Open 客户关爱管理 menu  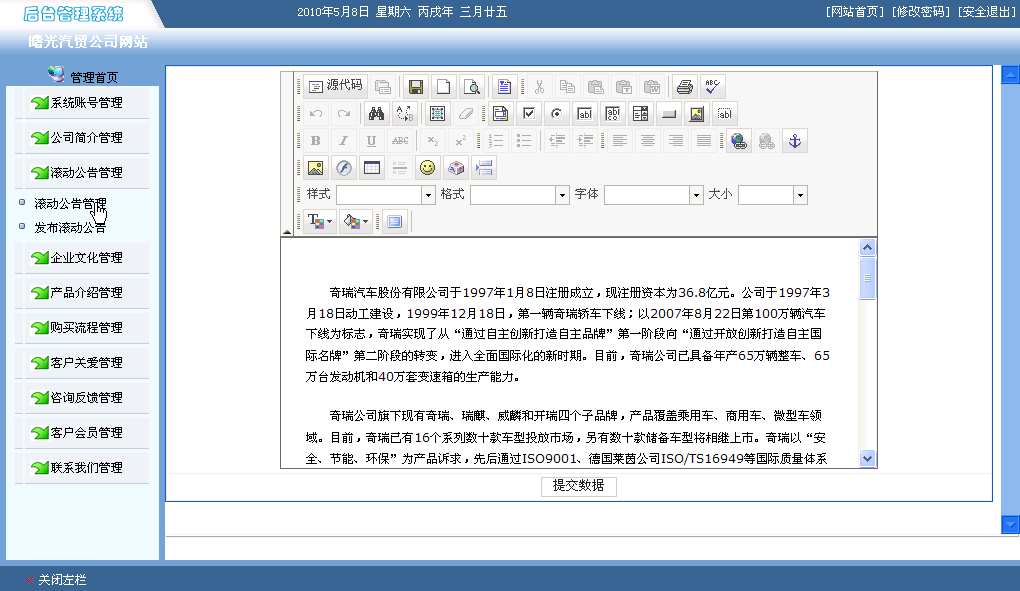tap(87, 363)
